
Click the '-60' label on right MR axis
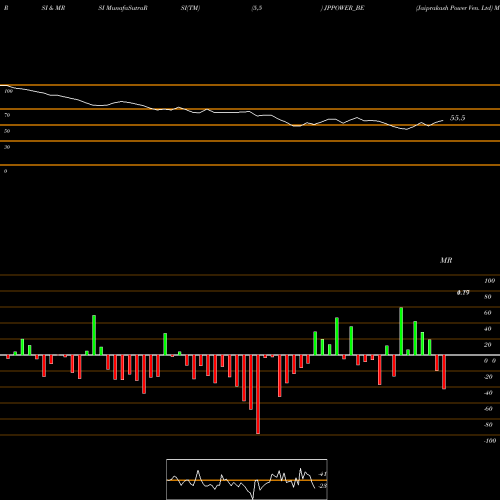[x=488, y=409]
